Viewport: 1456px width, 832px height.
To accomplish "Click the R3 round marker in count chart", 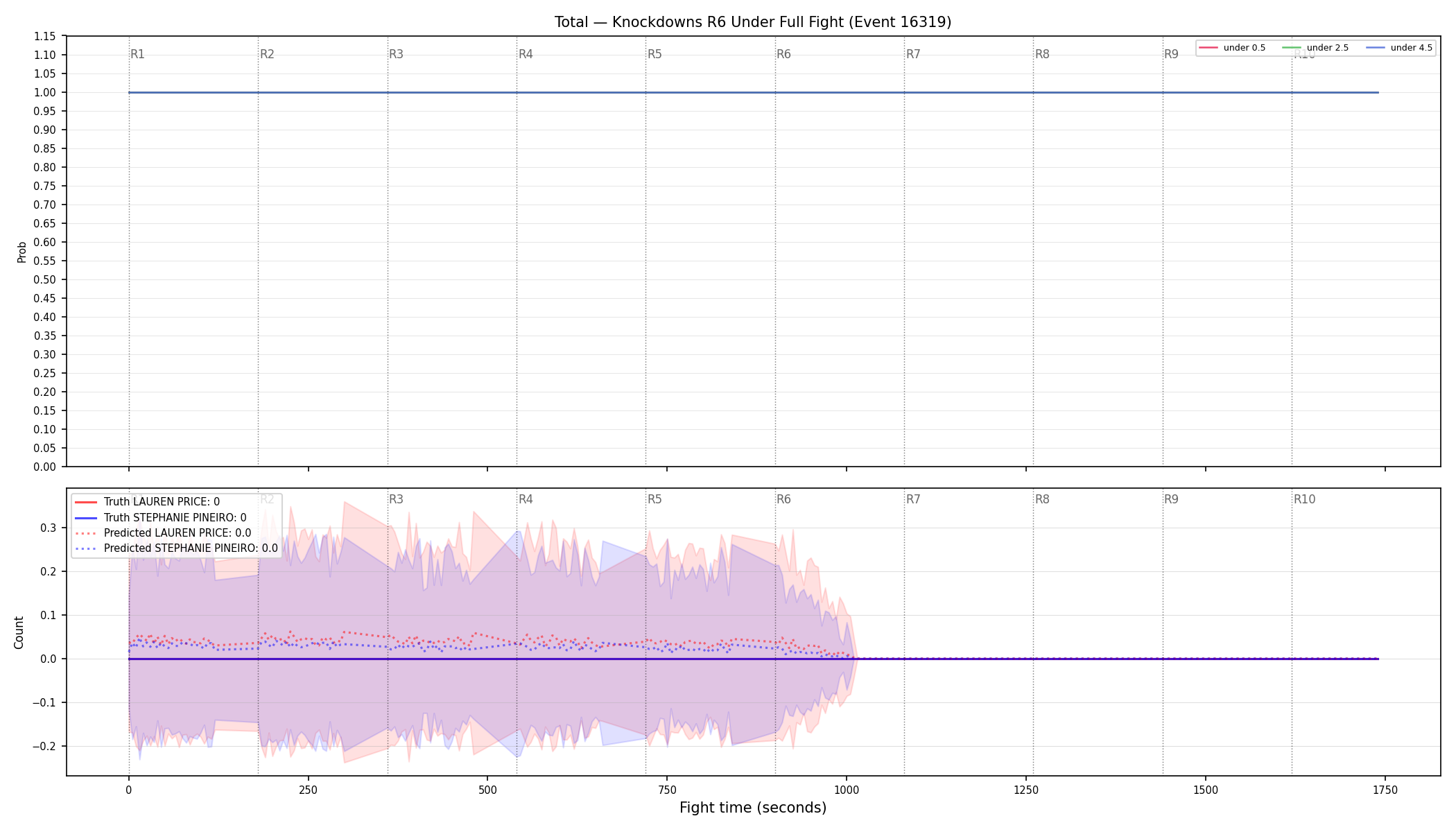I will (x=396, y=499).
